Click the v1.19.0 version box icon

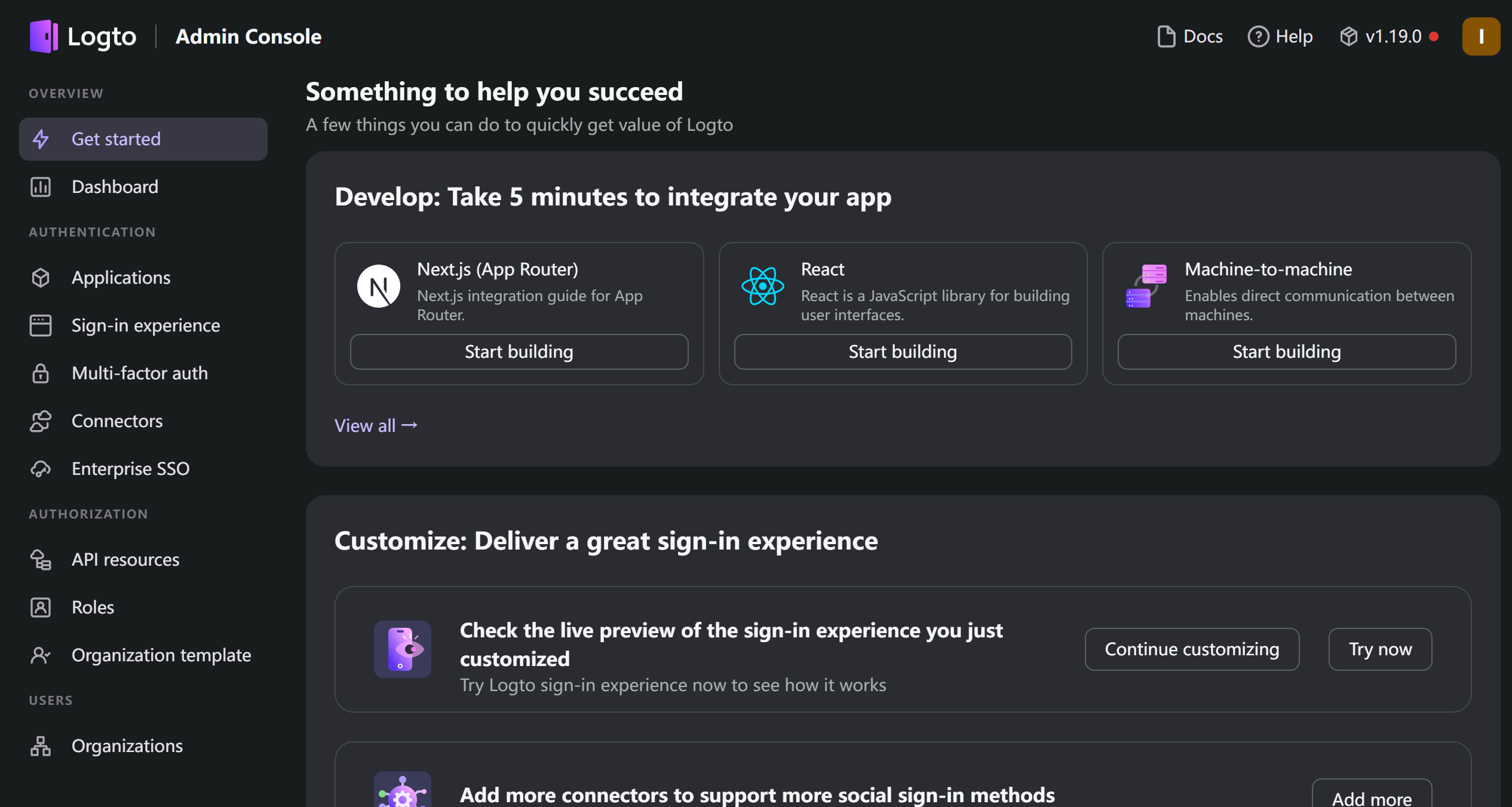point(1348,36)
